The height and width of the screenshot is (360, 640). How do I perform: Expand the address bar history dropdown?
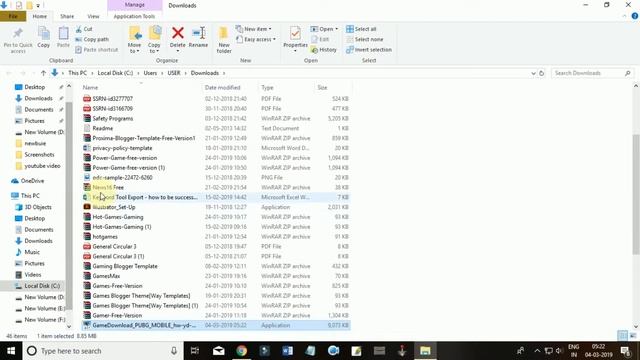[533, 73]
